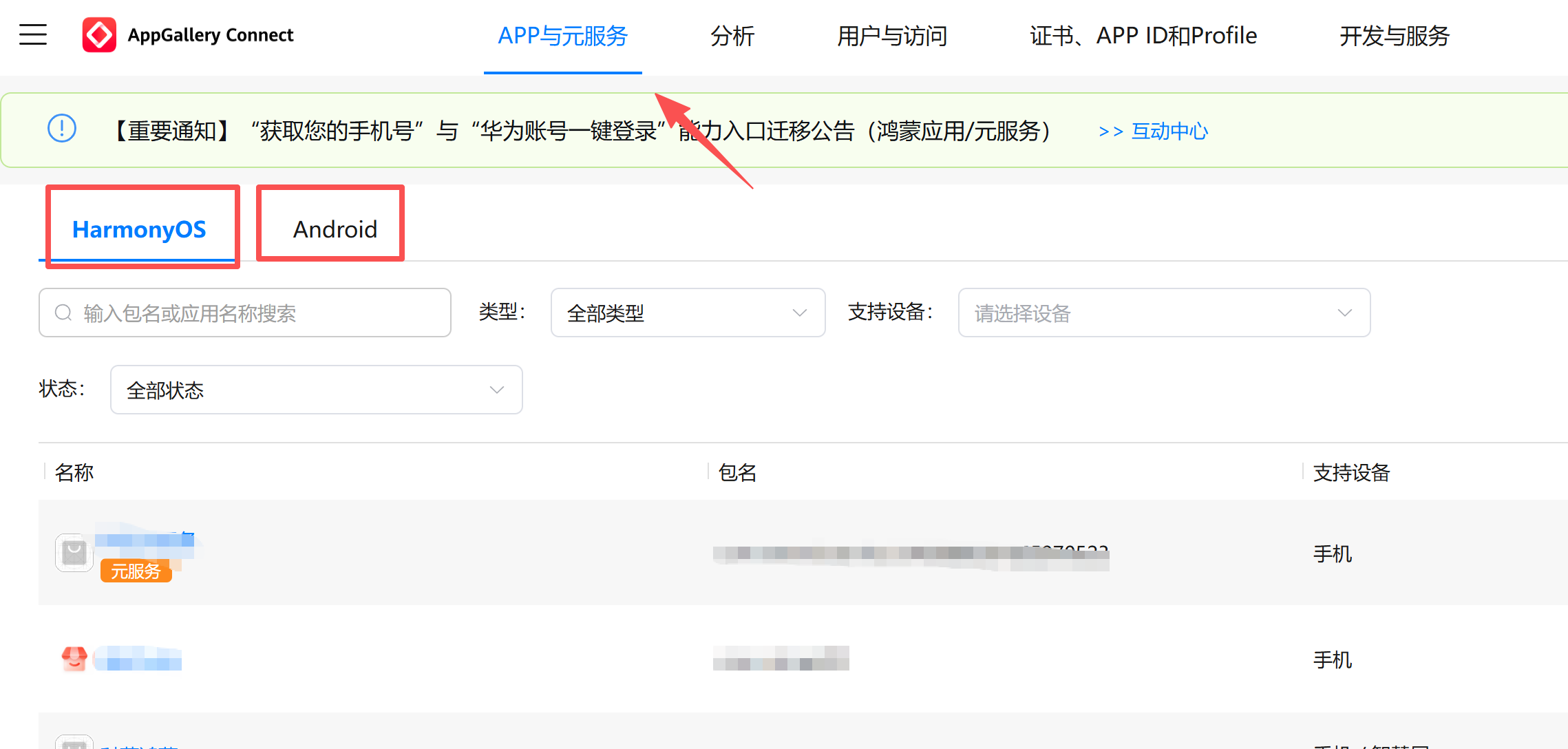Image resolution: width=1568 pixels, height=749 pixels.
Task: Select the 手机 cell in the 元服务 row
Action: coord(1333,553)
